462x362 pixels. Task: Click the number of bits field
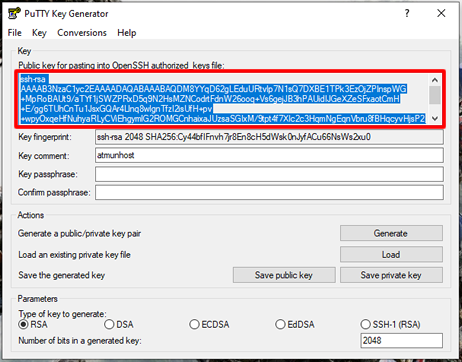tap(402, 340)
